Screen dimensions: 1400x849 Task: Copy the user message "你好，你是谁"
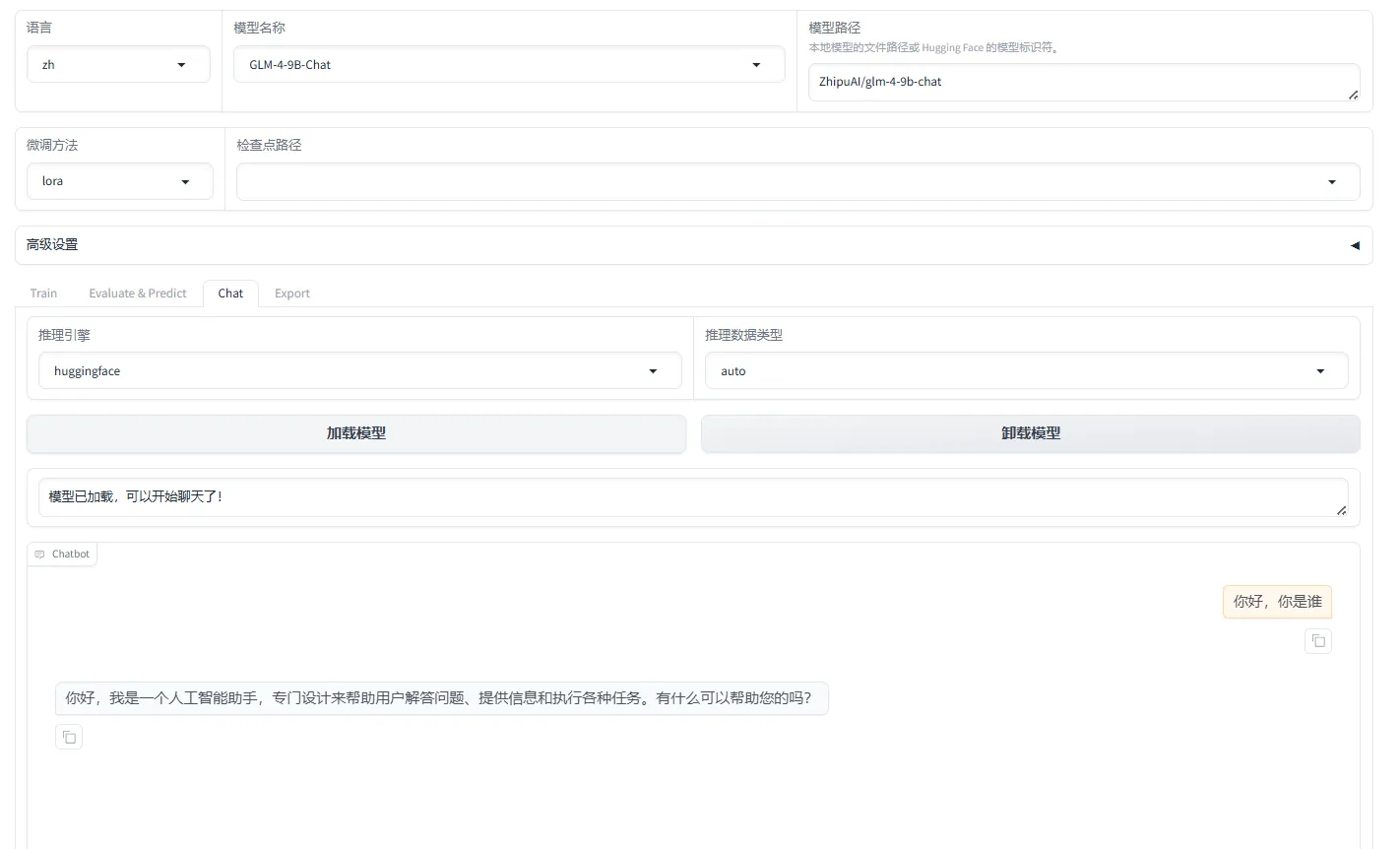(x=1317, y=641)
